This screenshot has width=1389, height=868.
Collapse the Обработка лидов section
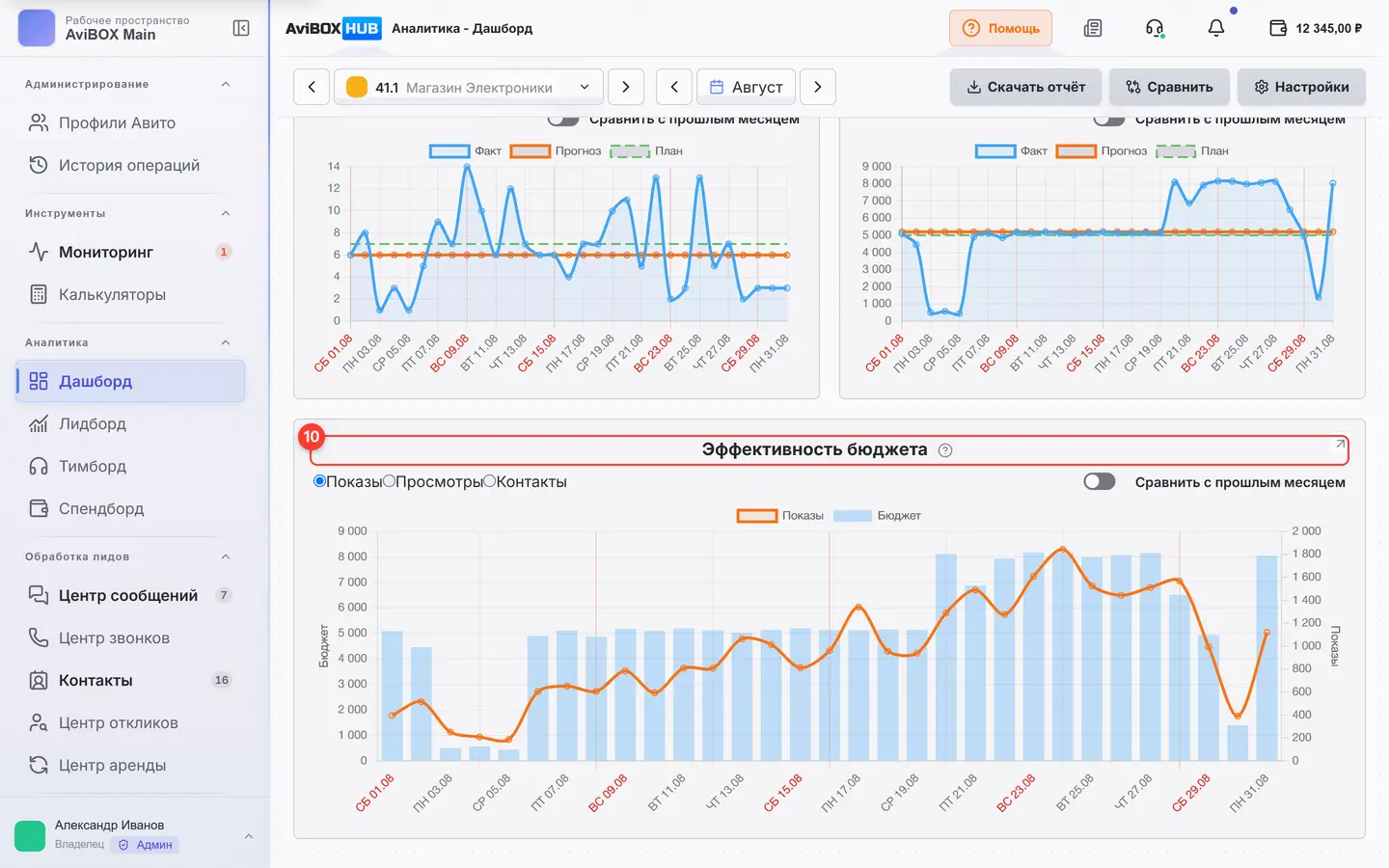point(226,556)
